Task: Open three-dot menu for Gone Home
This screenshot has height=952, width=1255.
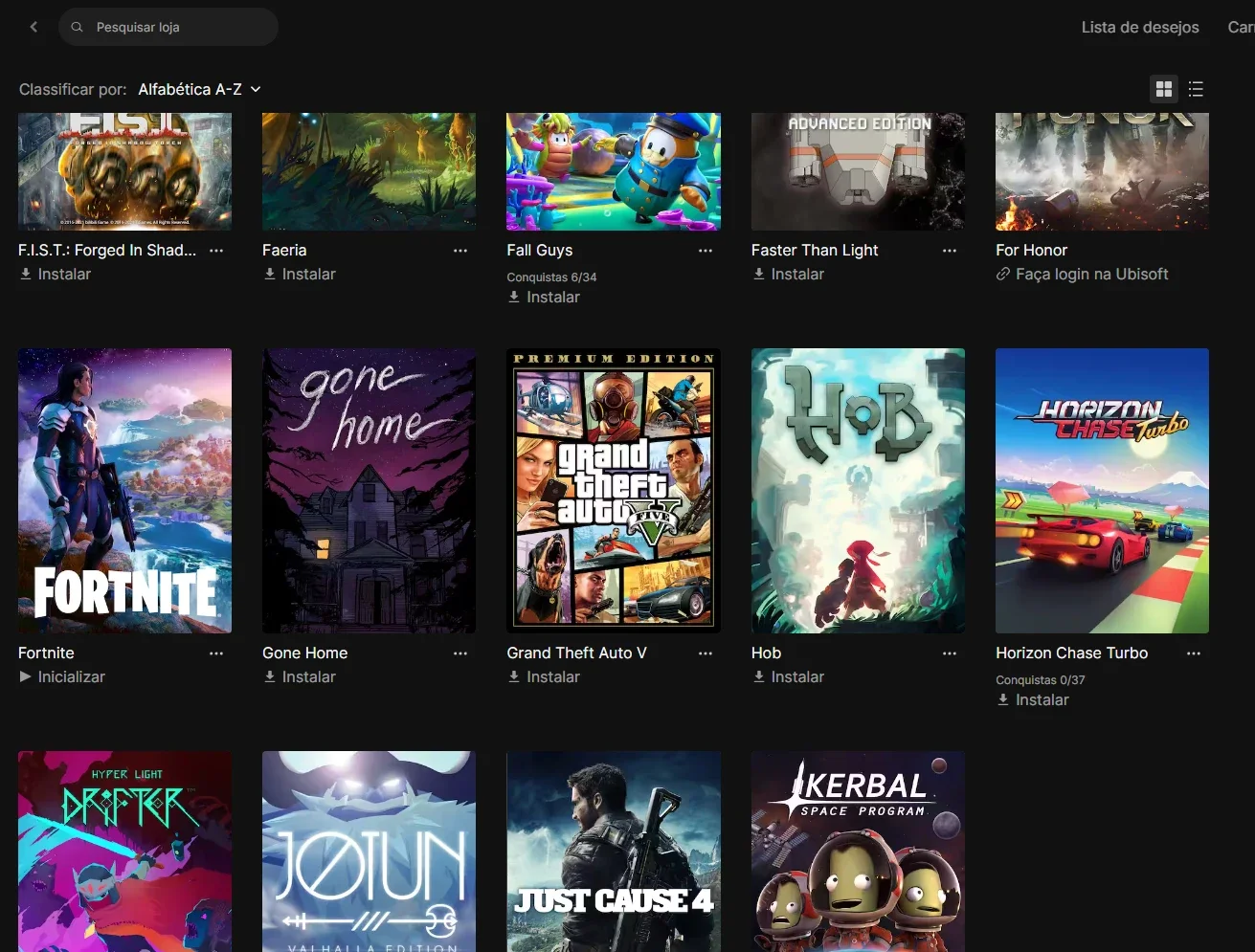Action: click(460, 653)
